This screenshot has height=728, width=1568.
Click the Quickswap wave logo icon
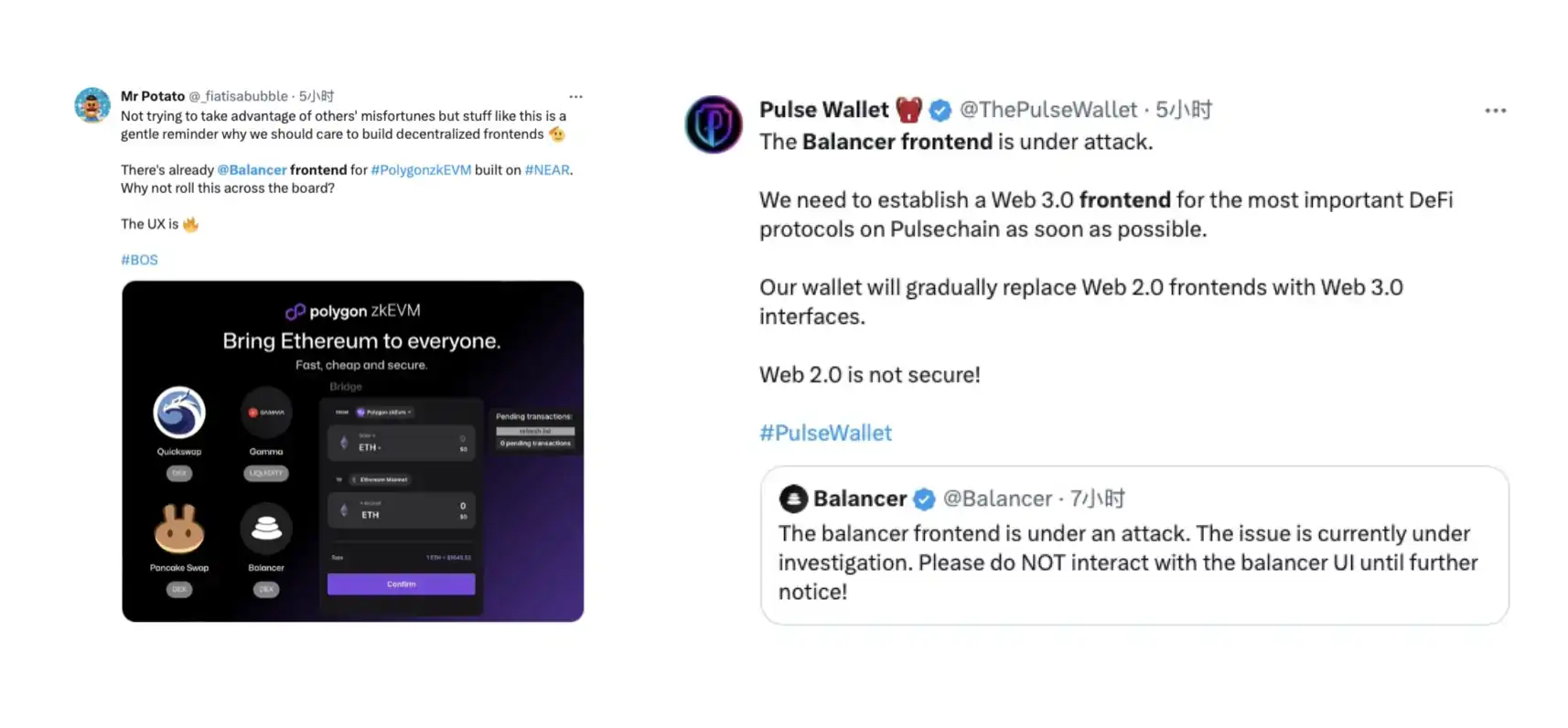pos(178,412)
